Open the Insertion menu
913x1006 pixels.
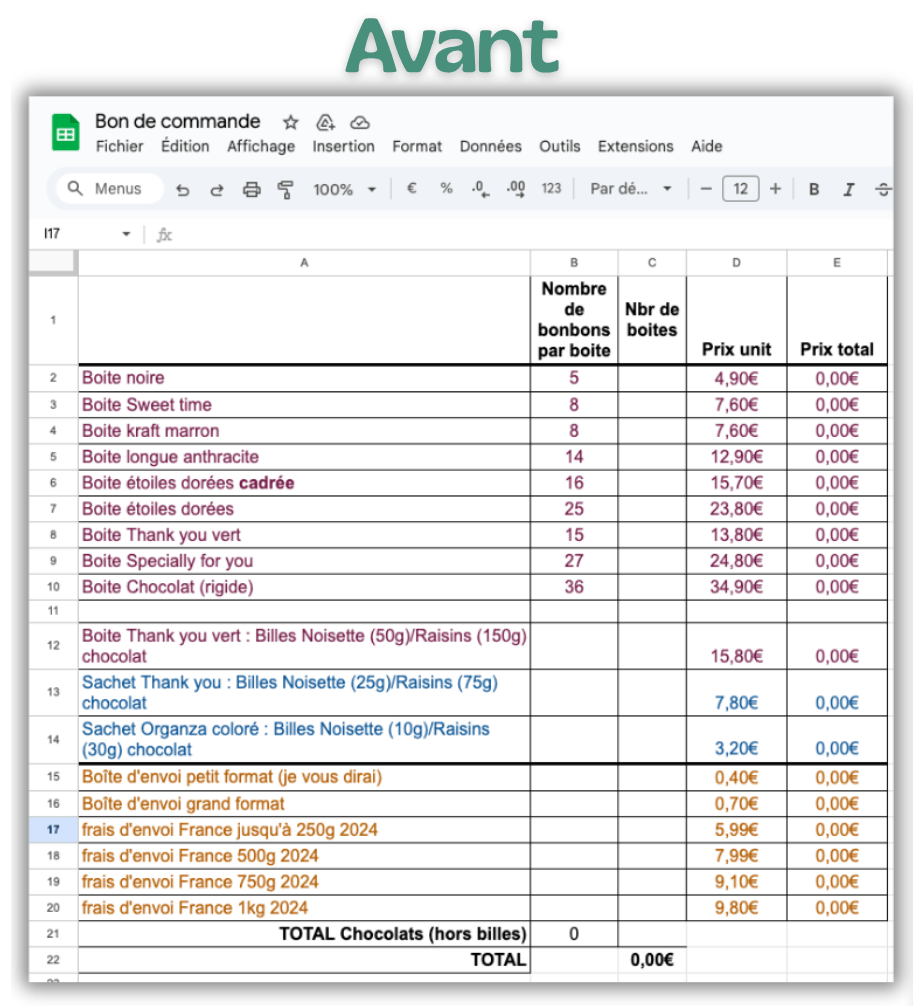(x=343, y=146)
